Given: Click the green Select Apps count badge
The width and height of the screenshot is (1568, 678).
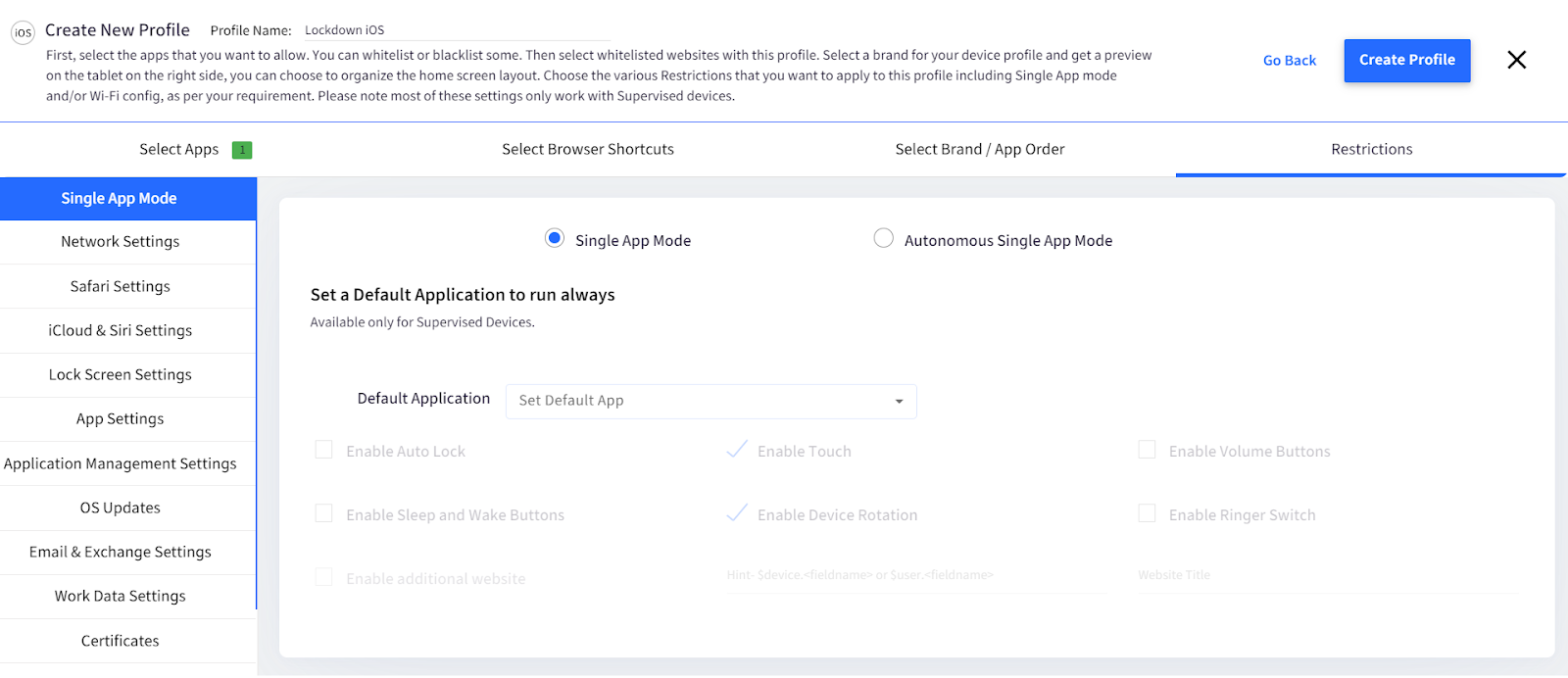Looking at the screenshot, I should [x=242, y=150].
